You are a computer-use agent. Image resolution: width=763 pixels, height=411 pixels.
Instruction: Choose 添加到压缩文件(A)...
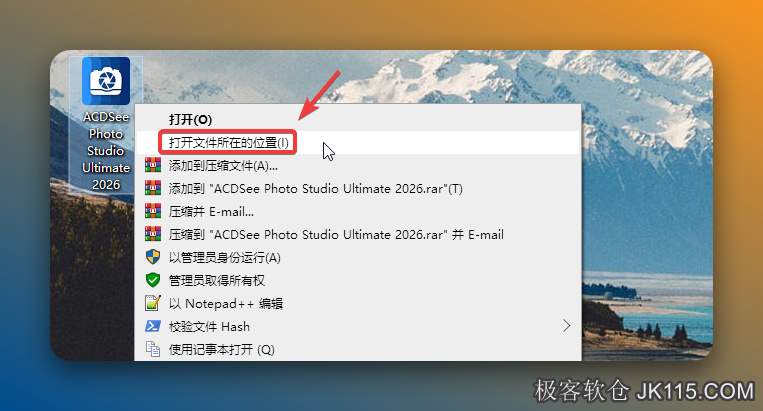pos(358,166)
